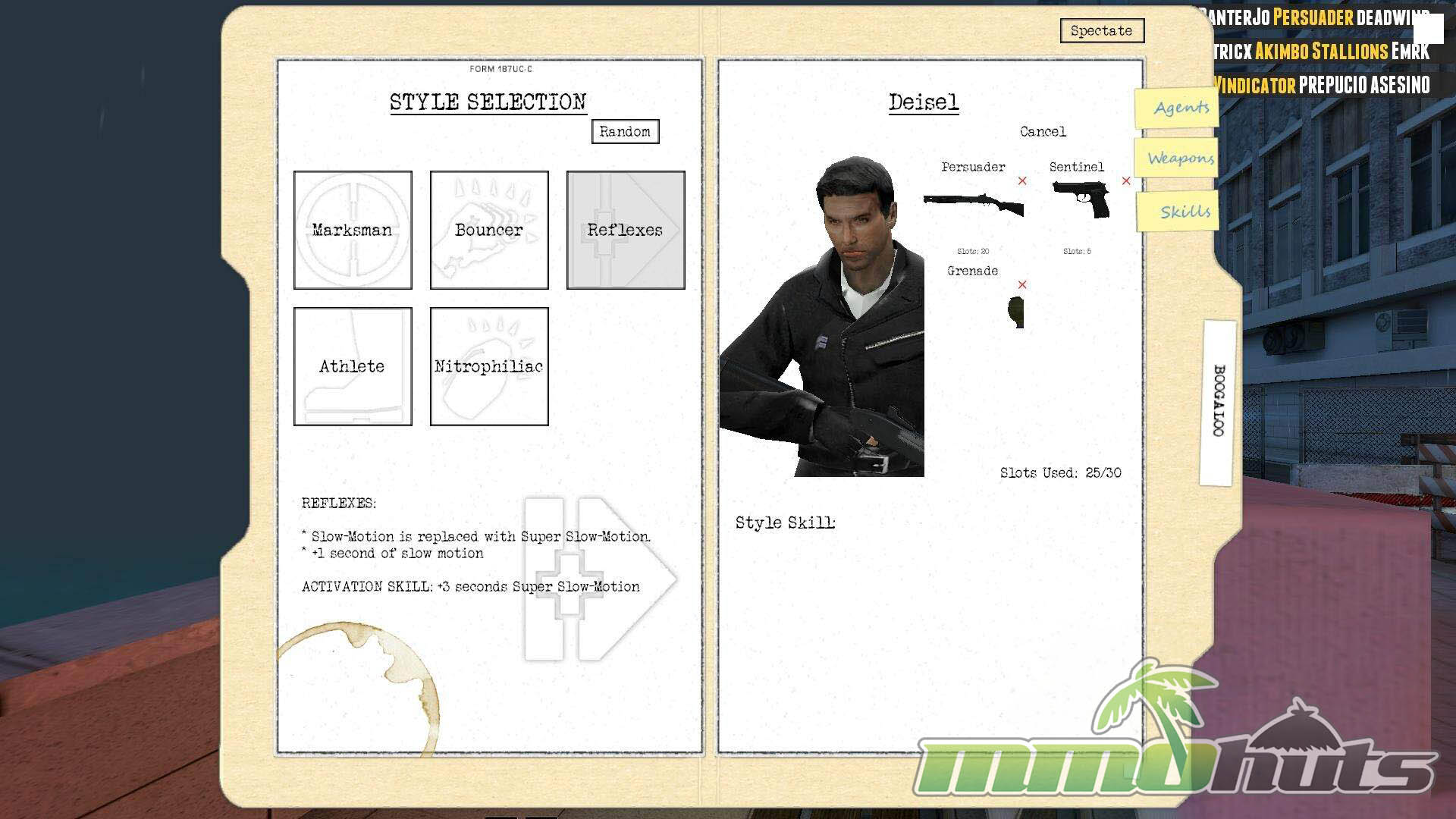Choose the Bouncer style tile
The image size is (1456, 819).
[x=489, y=230]
